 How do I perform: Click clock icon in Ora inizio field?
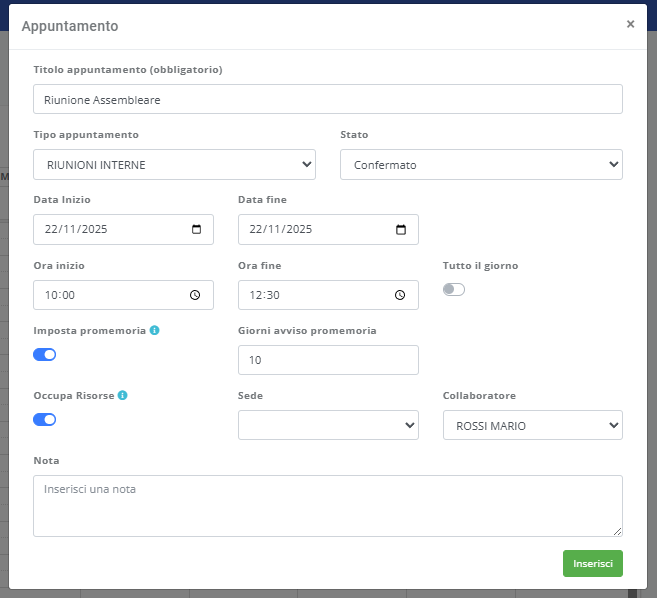(x=196, y=295)
